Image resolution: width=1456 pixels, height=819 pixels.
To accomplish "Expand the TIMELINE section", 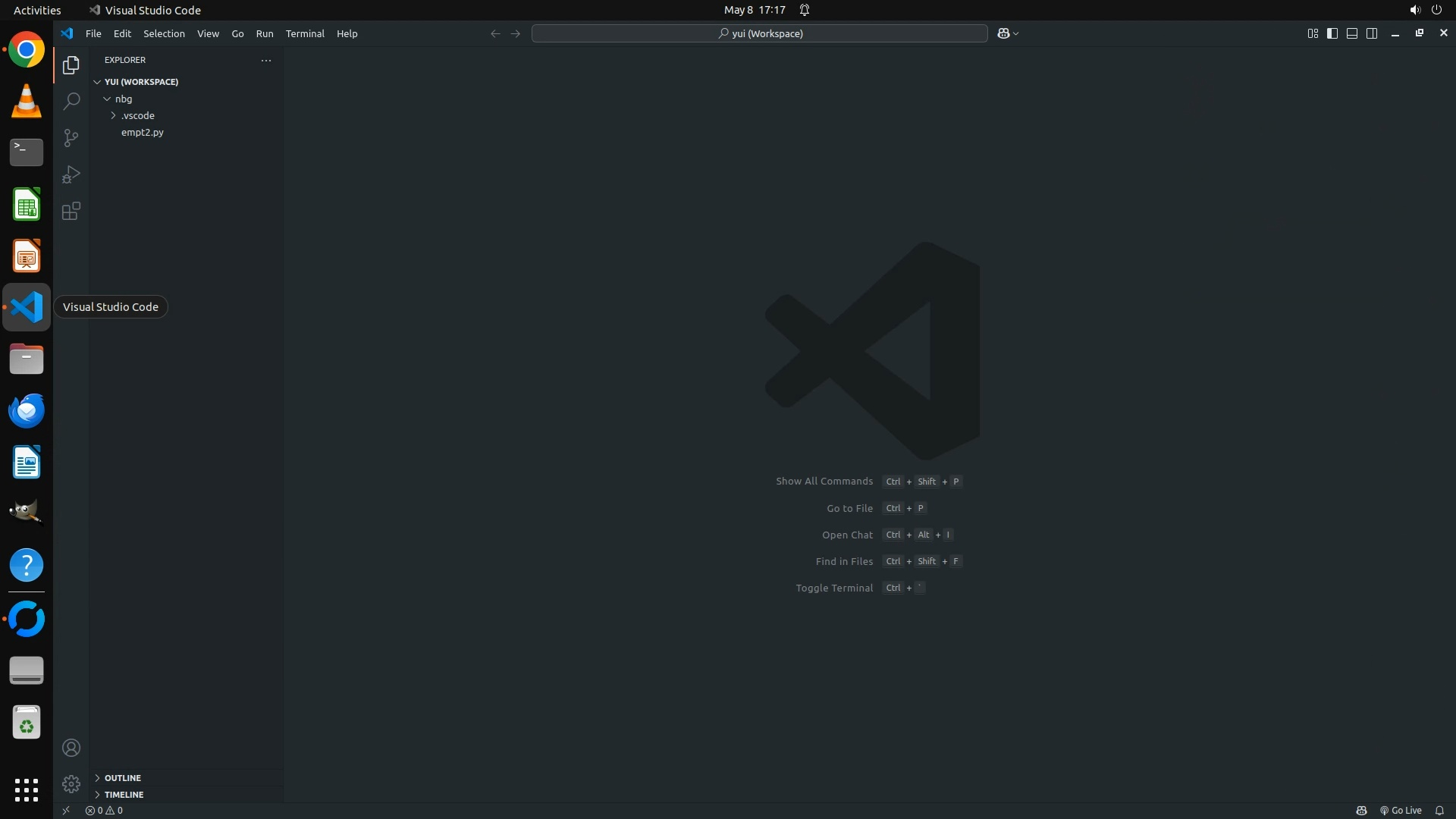I will click(x=124, y=795).
